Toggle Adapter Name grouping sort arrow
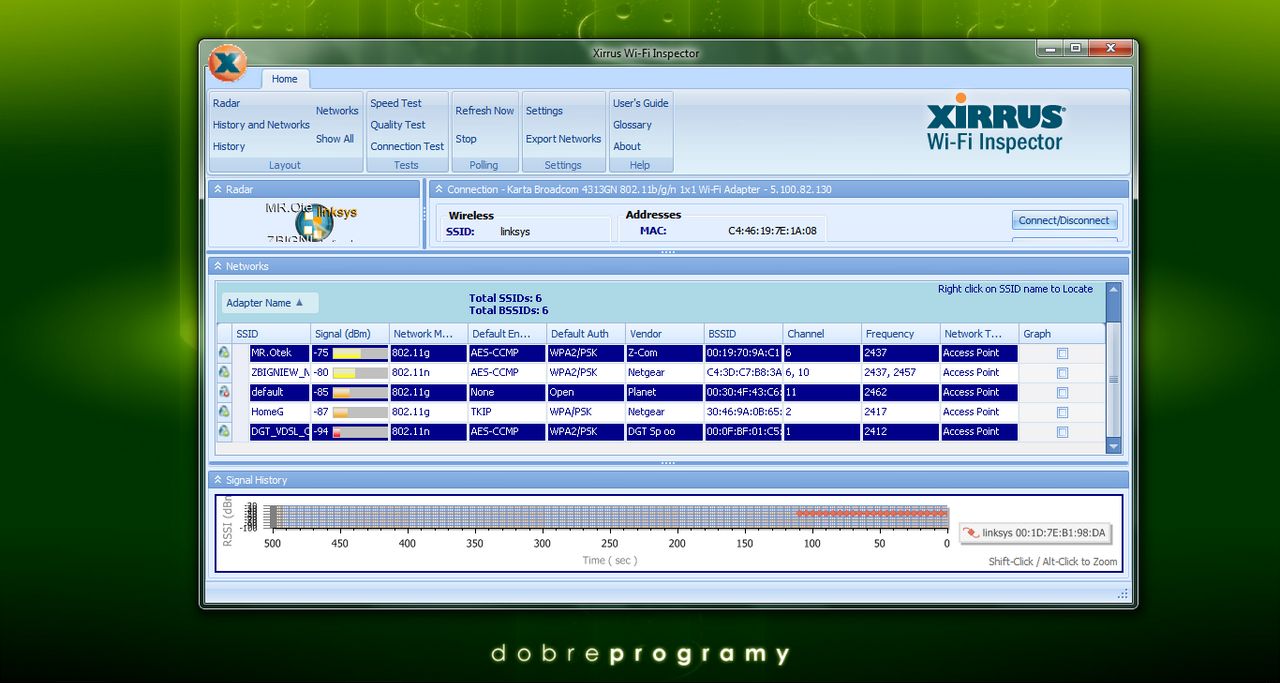Screen dimensions: 1280x683 (x=299, y=302)
